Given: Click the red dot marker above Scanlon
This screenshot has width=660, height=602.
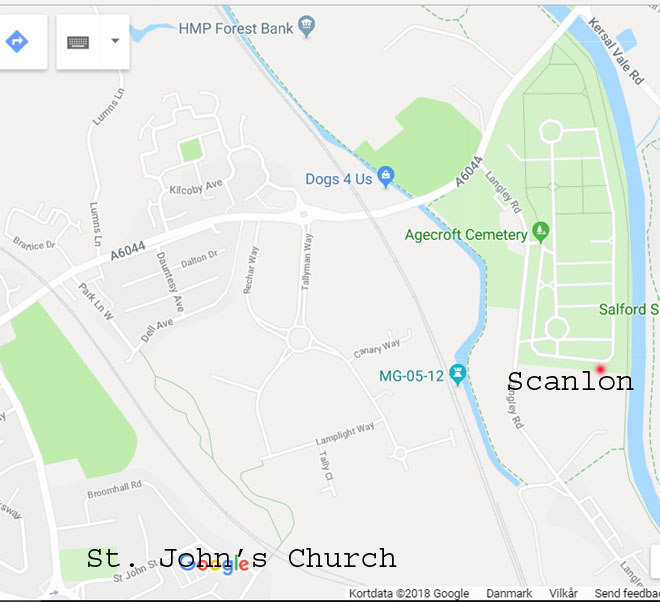Looking at the screenshot, I should point(600,369).
